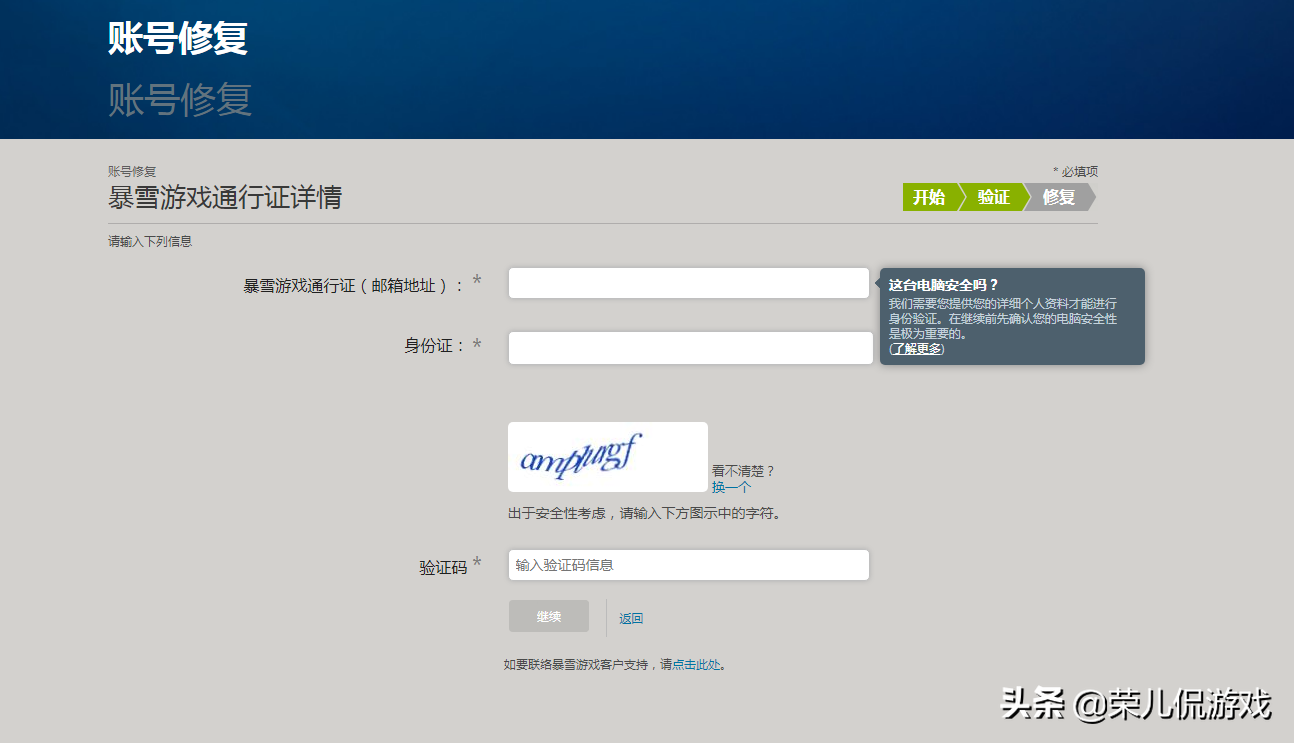
Task: Click the captcha image
Action: click(x=608, y=457)
